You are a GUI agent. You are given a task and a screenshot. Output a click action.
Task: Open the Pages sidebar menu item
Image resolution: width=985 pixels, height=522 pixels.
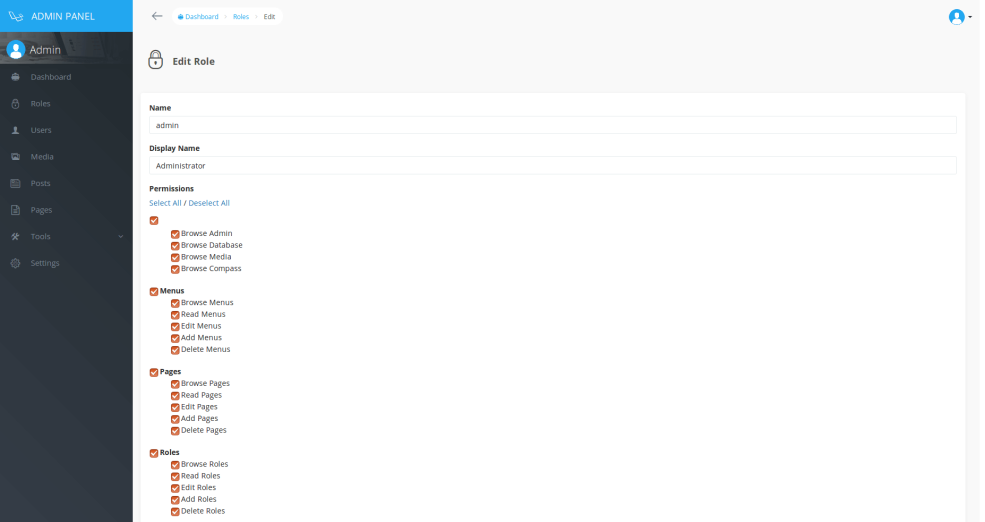tap(41, 210)
